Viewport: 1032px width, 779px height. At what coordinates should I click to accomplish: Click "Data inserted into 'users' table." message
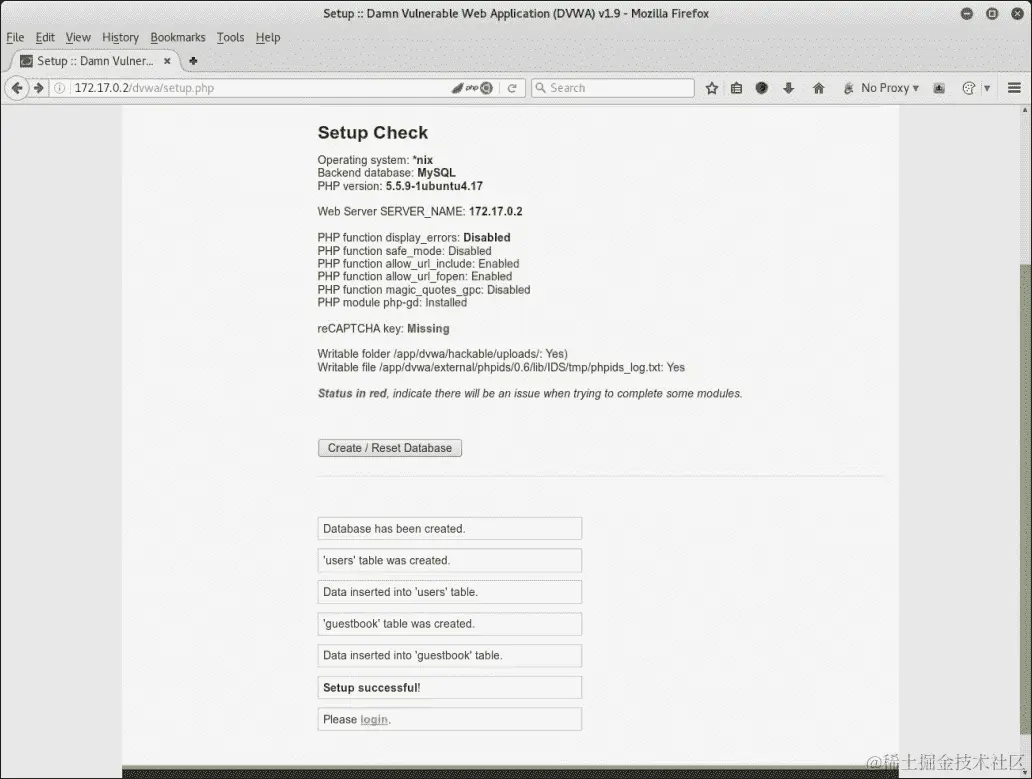pos(450,592)
